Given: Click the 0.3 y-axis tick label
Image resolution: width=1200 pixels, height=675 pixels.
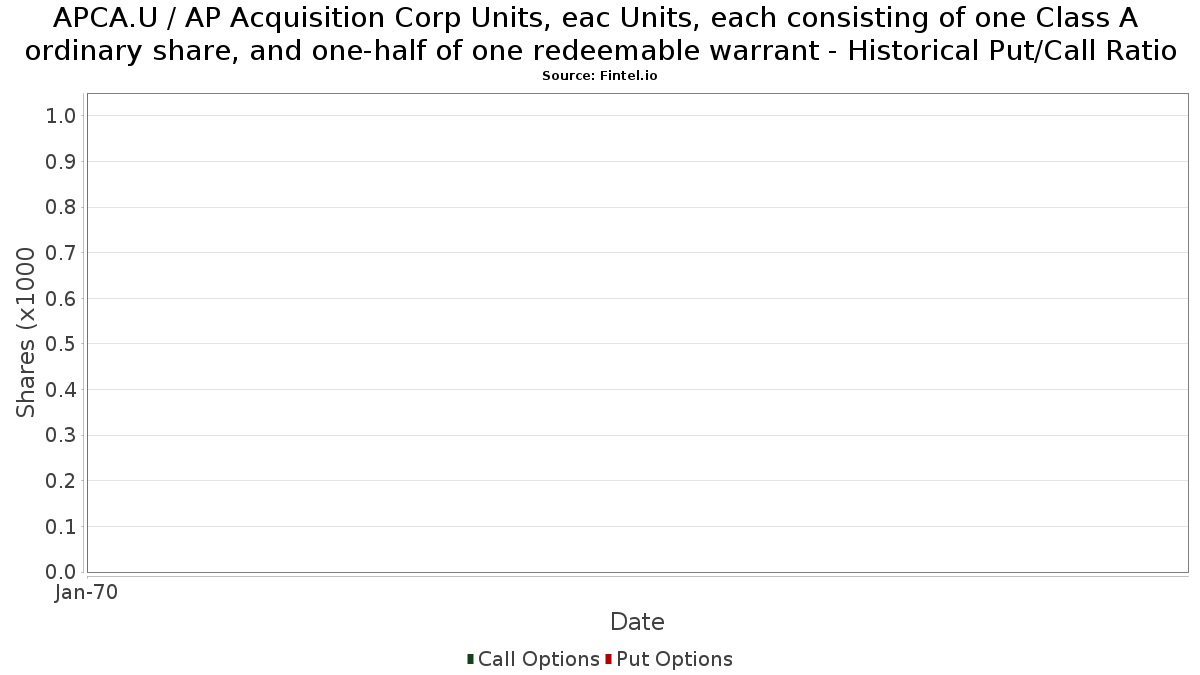Looking at the screenshot, I should [61, 435].
